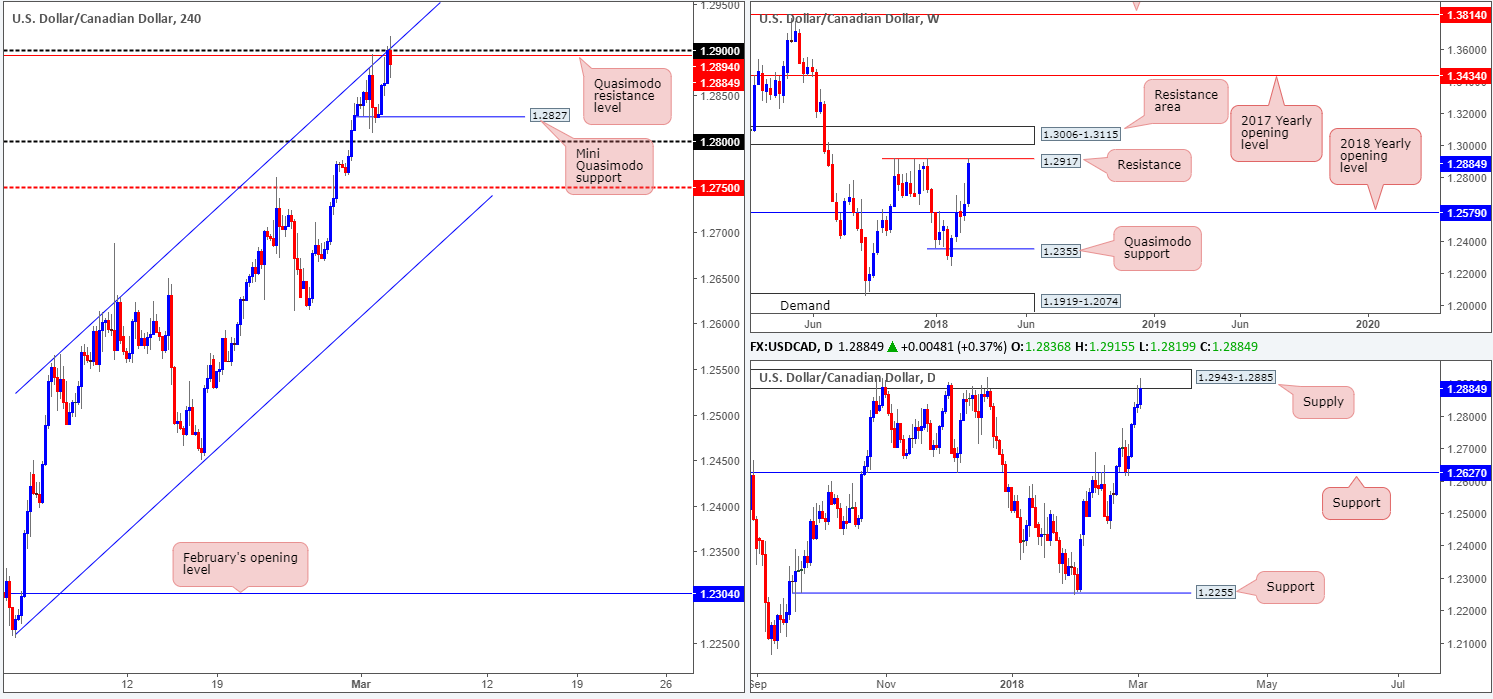The width and height of the screenshot is (1493, 699).
Task: Click the 'Demand' zone text
Action: (x=806, y=305)
